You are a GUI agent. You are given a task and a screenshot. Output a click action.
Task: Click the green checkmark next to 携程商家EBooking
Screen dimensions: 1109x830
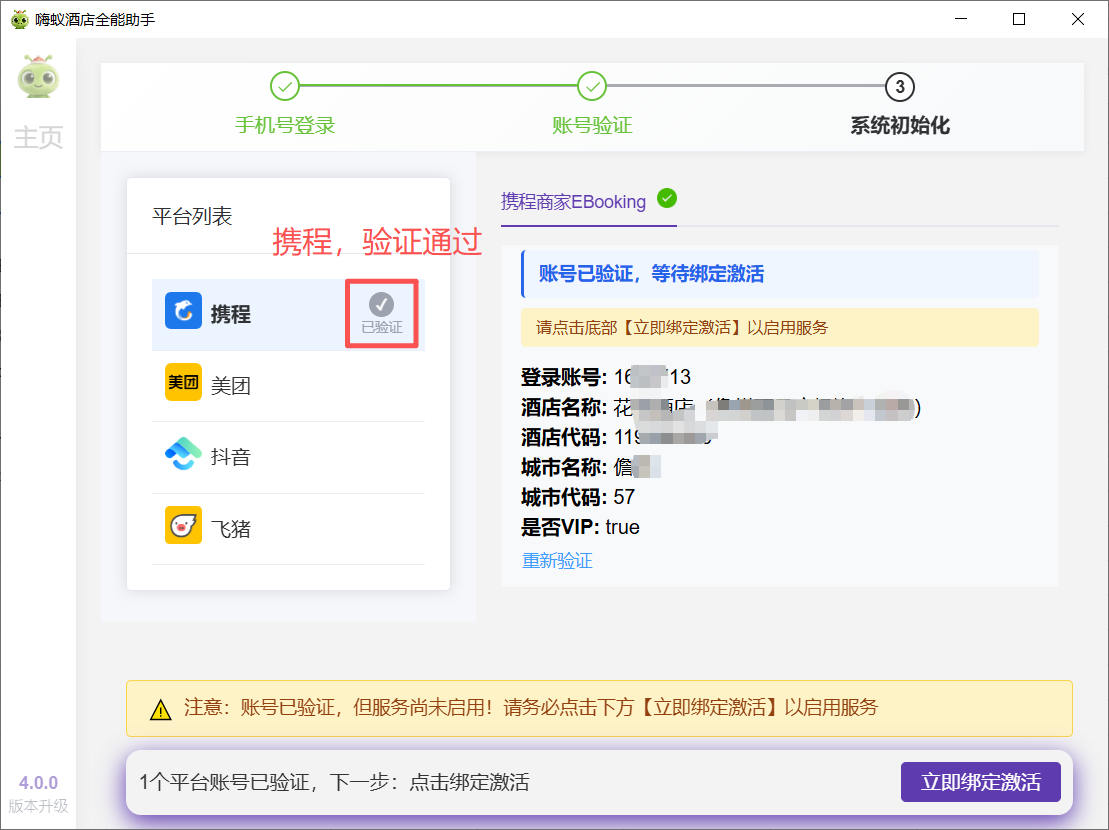667,197
